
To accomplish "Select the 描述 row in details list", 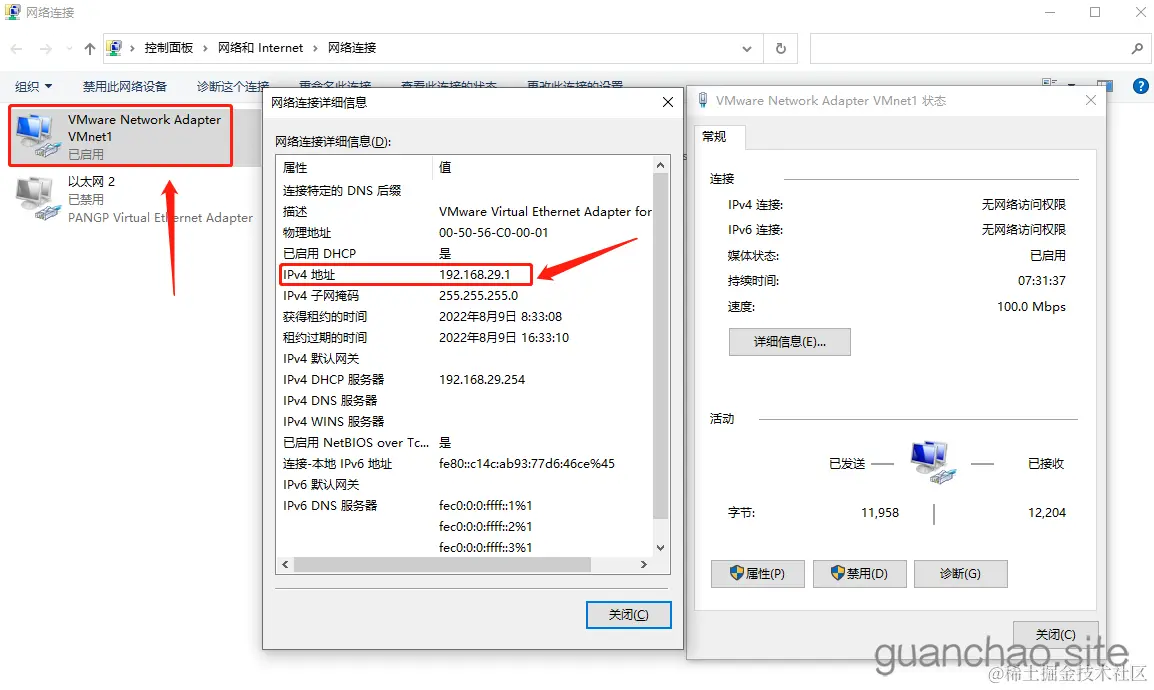I will (464, 211).
